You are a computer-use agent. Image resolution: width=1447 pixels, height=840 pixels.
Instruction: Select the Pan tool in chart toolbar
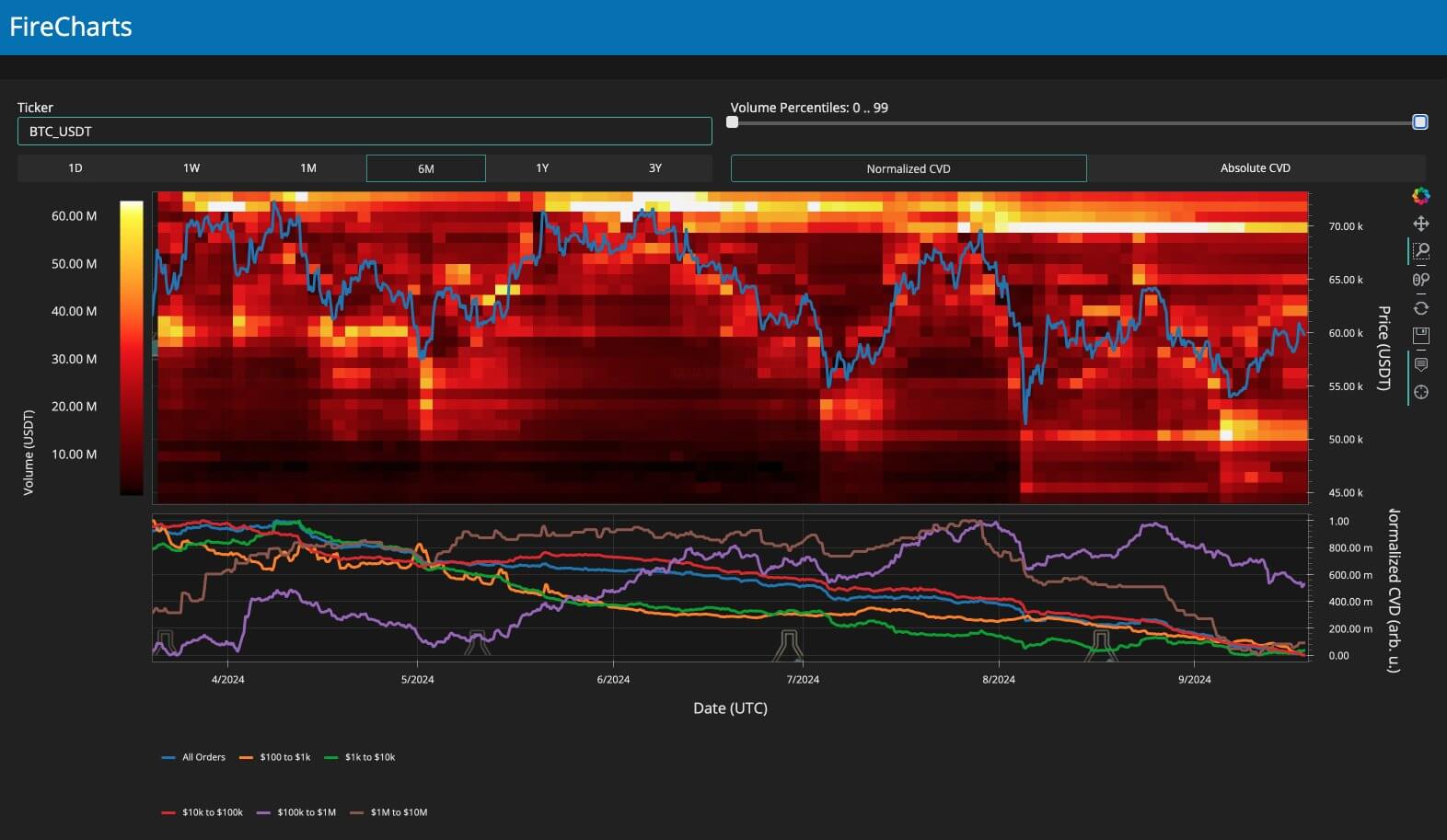1421,224
